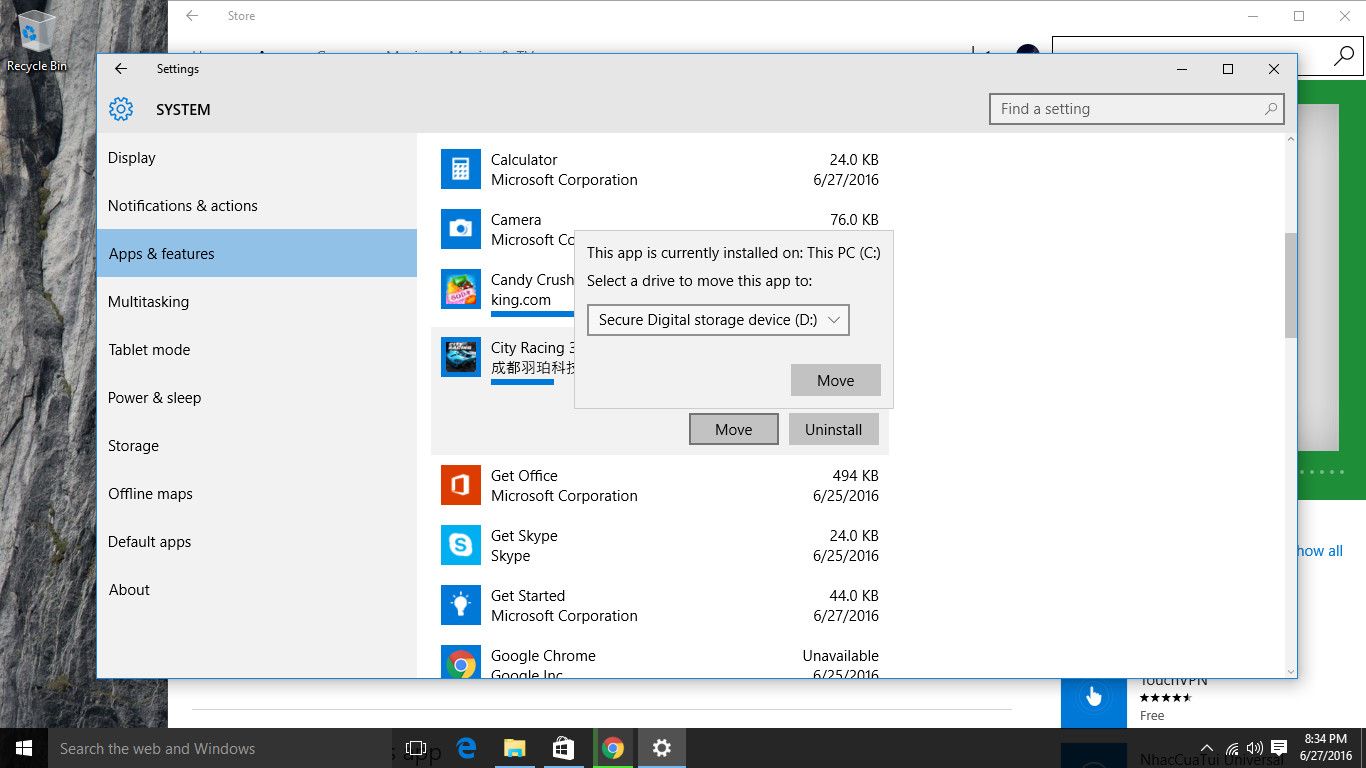The image size is (1366, 768).
Task: Select the Calculator app name
Action: [x=524, y=160]
